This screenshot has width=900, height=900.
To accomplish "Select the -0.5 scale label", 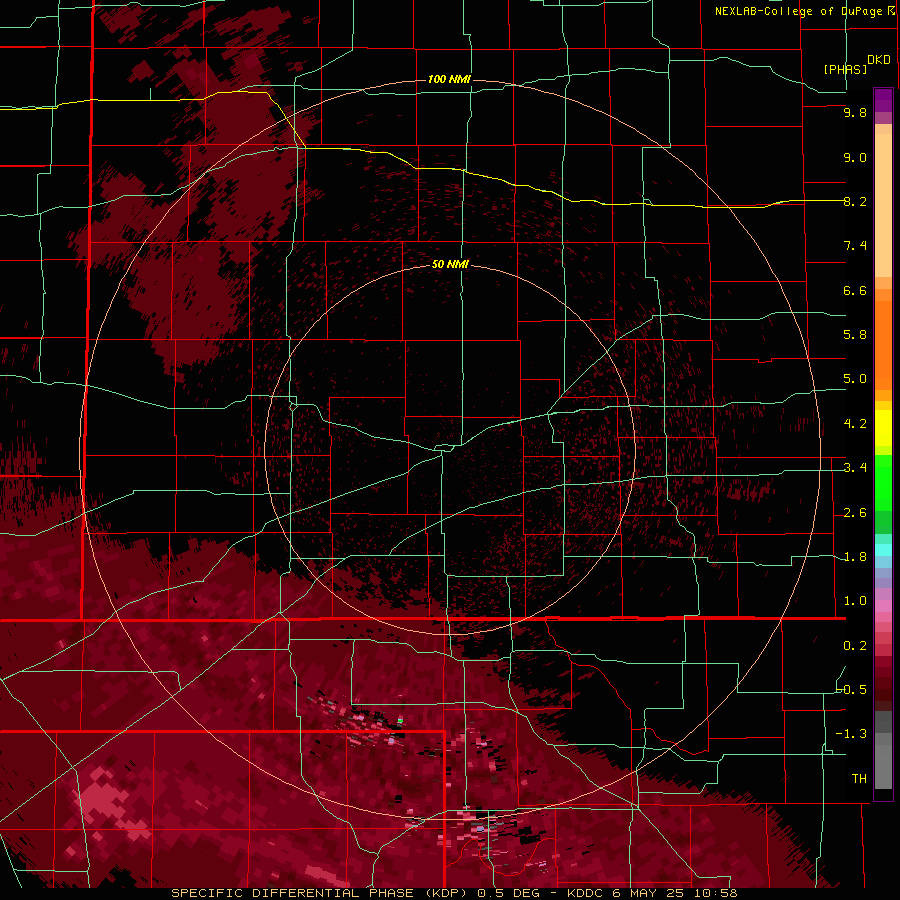I will 852,690.
